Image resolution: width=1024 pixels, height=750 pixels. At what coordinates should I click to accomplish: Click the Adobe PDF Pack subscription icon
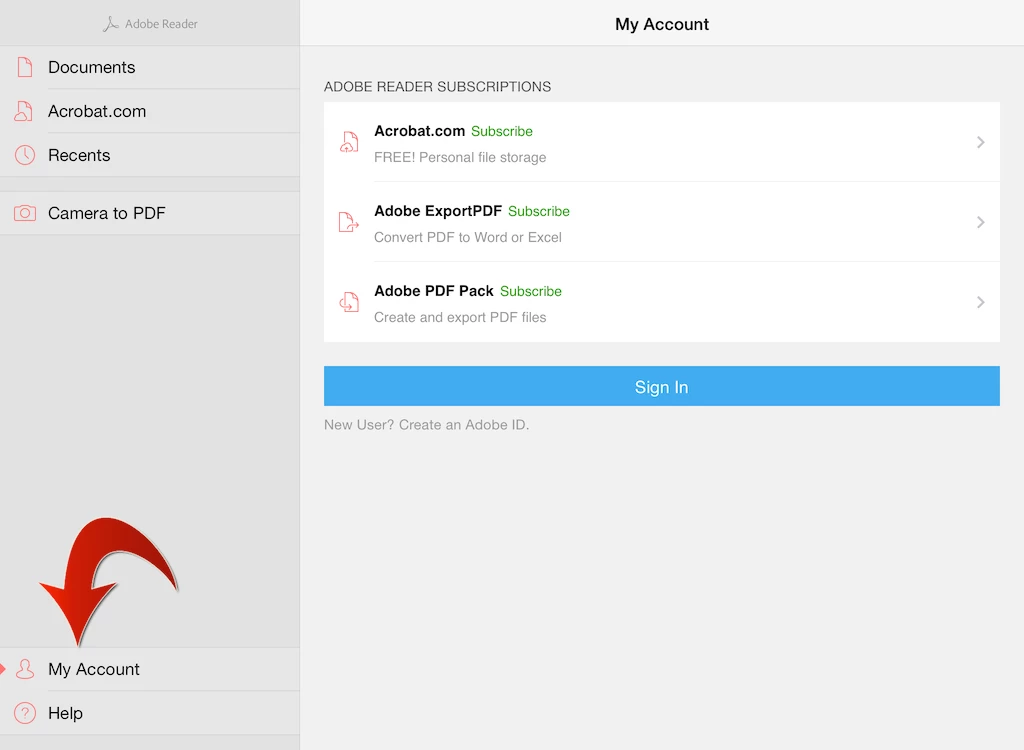point(349,302)
